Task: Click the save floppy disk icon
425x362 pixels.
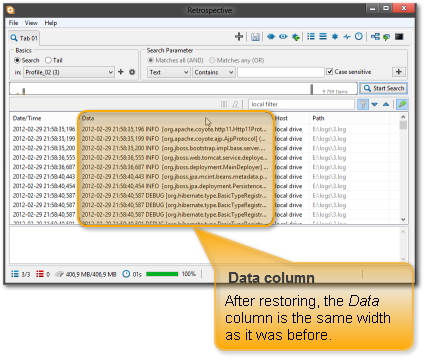Action: pyautogui.click(x=255, y=37)
